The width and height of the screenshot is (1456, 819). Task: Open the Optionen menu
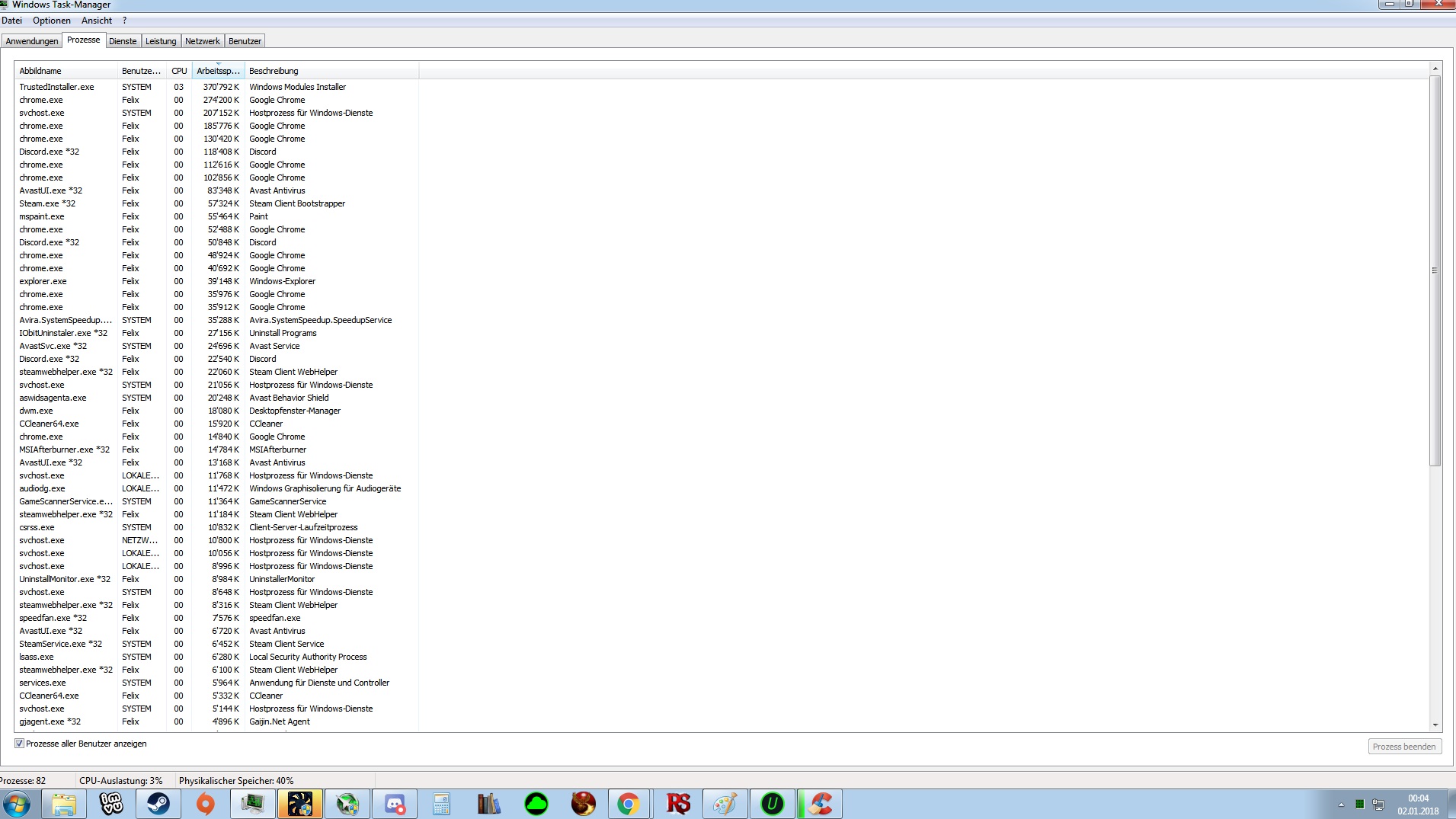[x=52, y=21]
